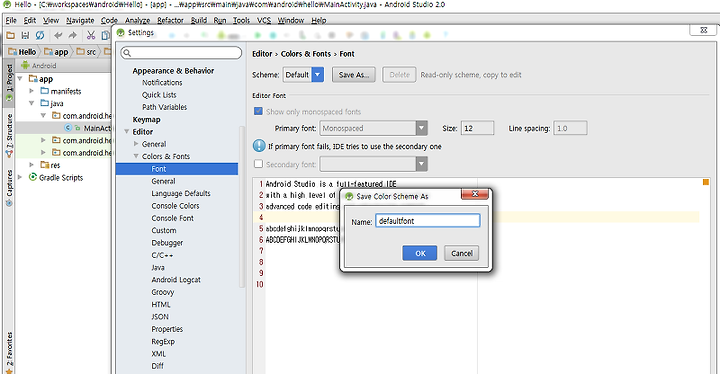Click the Undo arrow toolbar icon
720x374 pixels.
(58, 35)
